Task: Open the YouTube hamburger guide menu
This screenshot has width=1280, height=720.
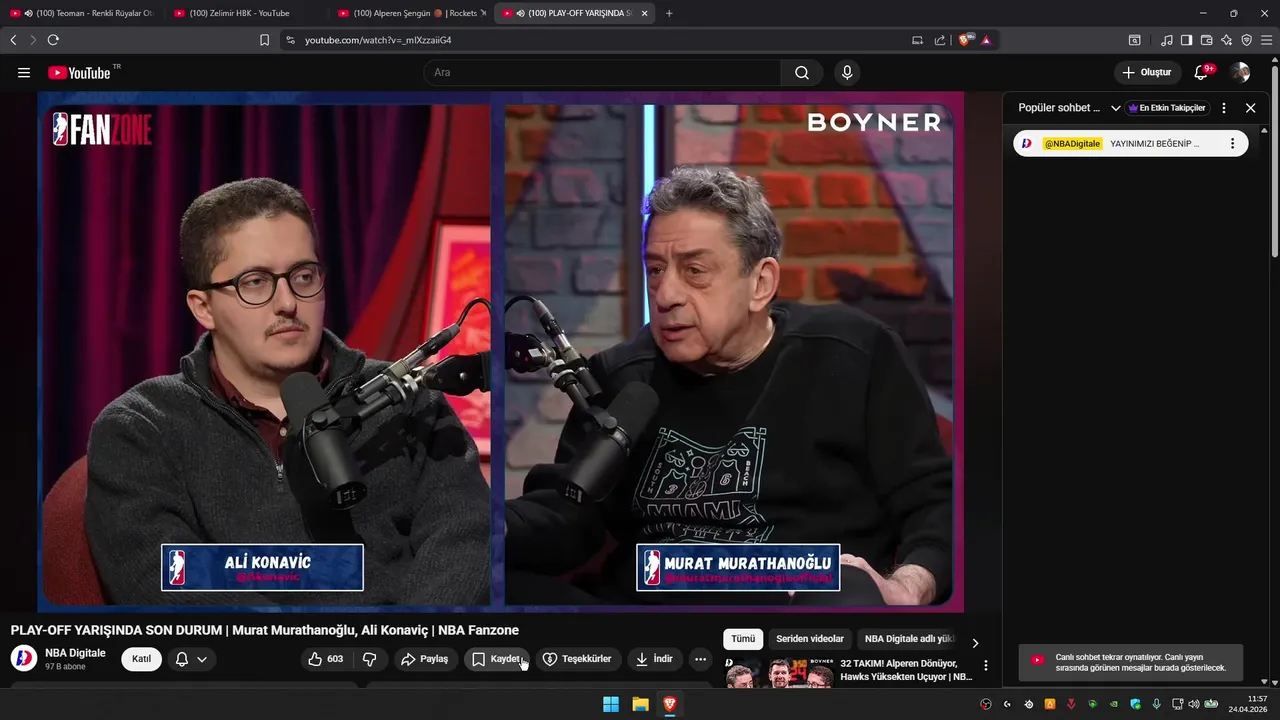Action: tap(24, 72)
